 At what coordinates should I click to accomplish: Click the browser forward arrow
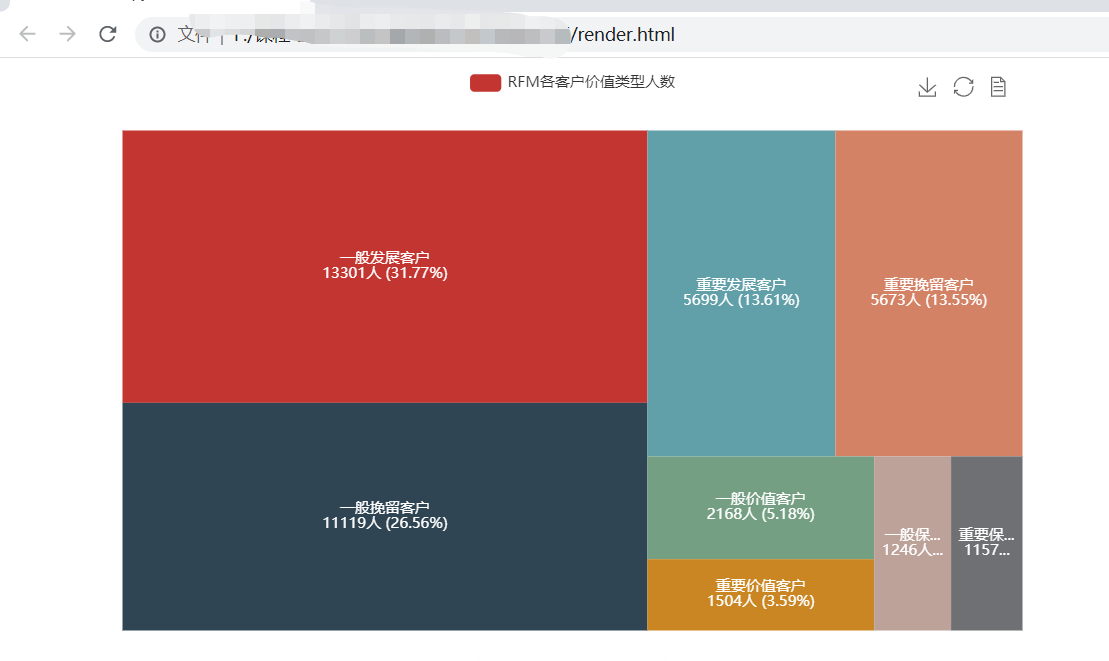coord(66,33)
